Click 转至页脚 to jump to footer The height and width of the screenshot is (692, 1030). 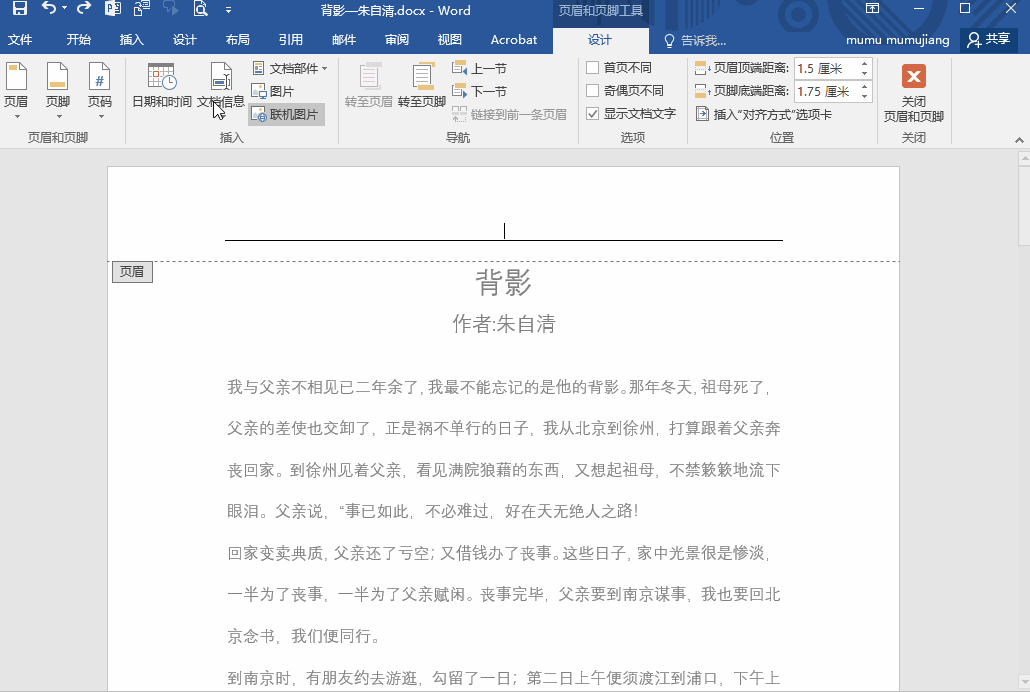[422, 85]
